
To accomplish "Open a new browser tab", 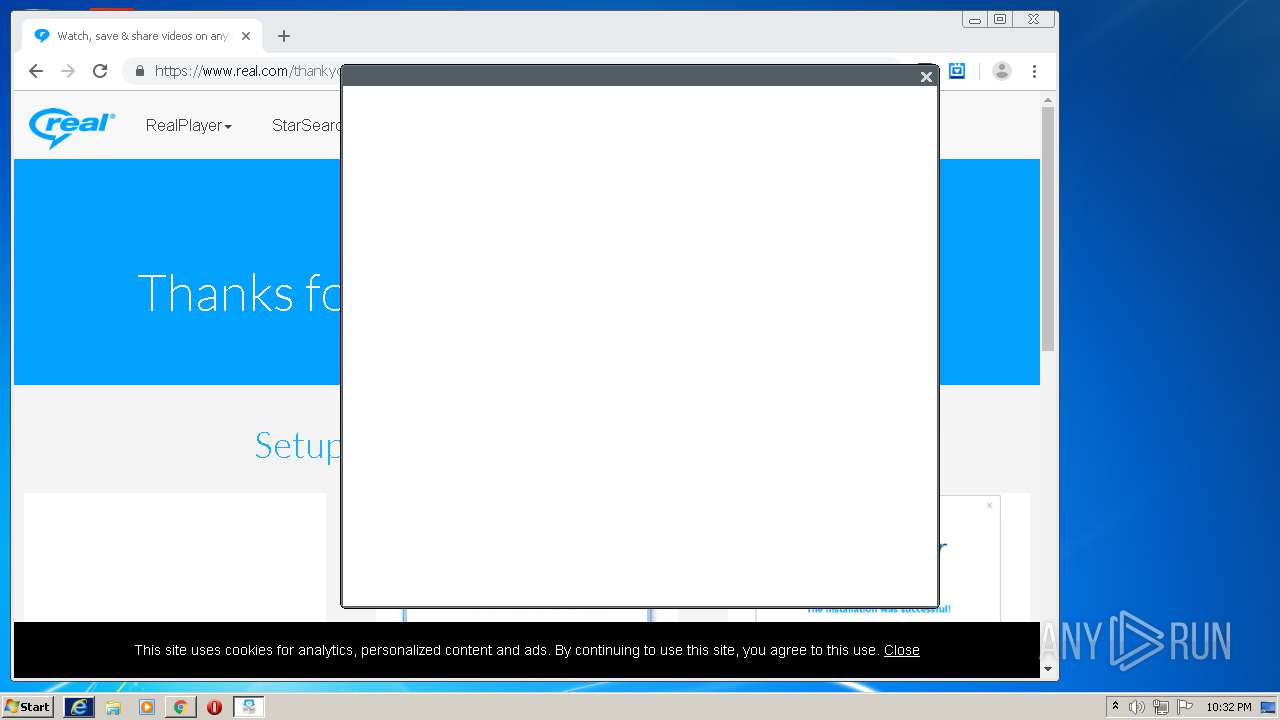I will (x=284, y=36).
